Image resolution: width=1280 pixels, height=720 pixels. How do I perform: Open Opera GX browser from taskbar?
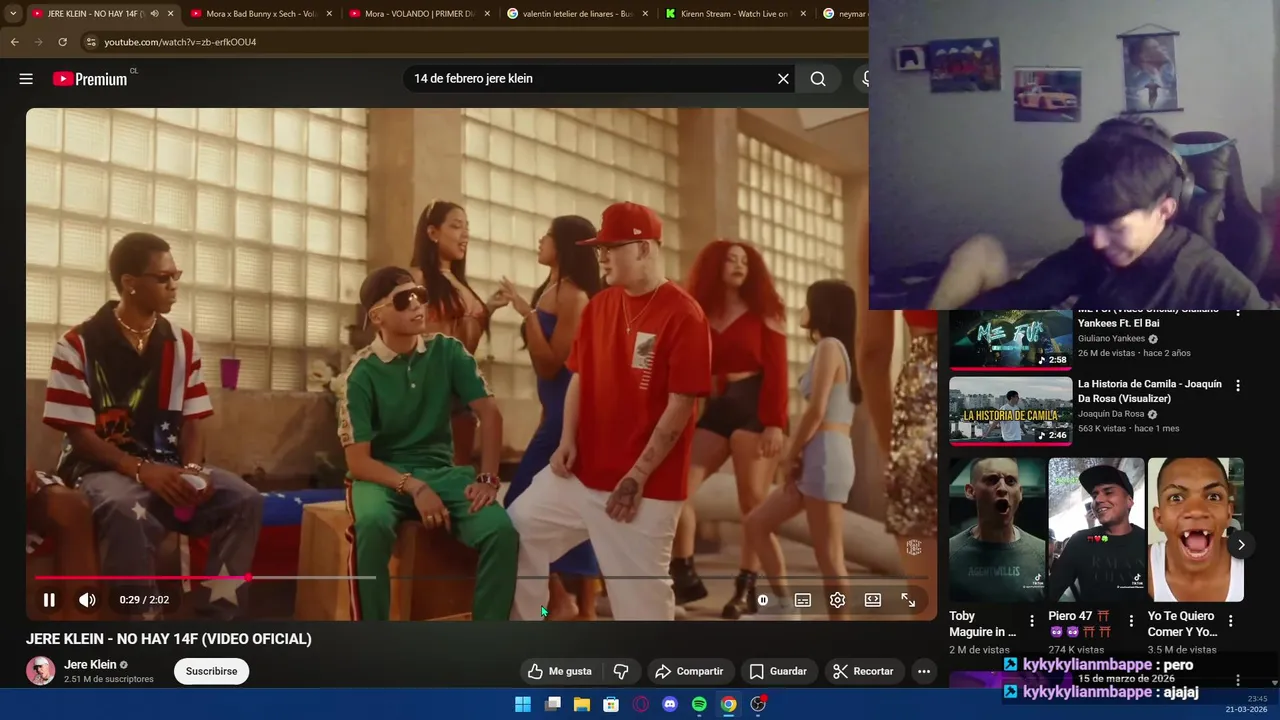coord(641,704)
